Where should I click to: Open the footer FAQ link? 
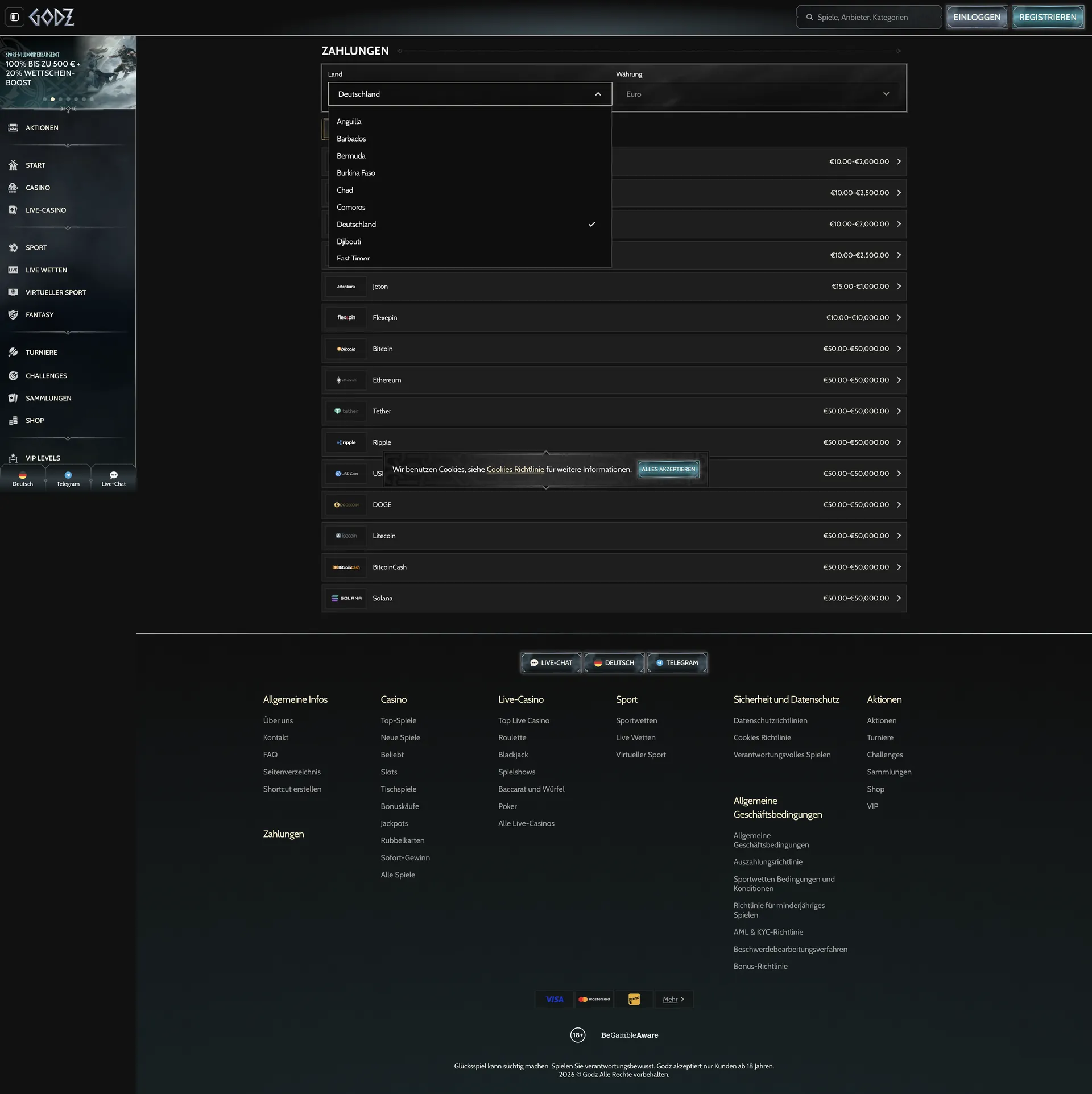pos(270,755)
